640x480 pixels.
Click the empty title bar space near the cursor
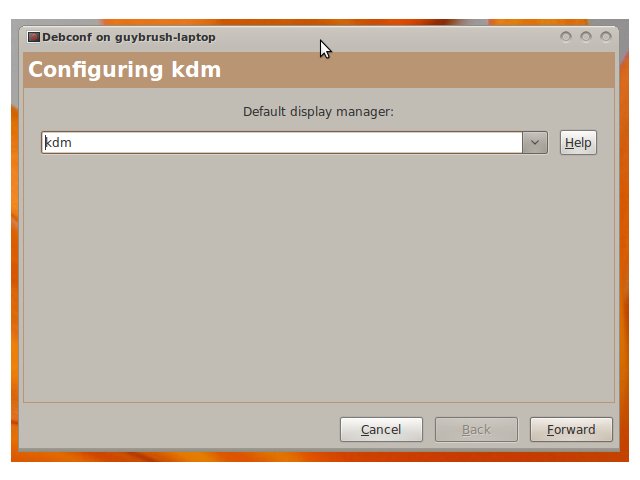pos(388,37)
